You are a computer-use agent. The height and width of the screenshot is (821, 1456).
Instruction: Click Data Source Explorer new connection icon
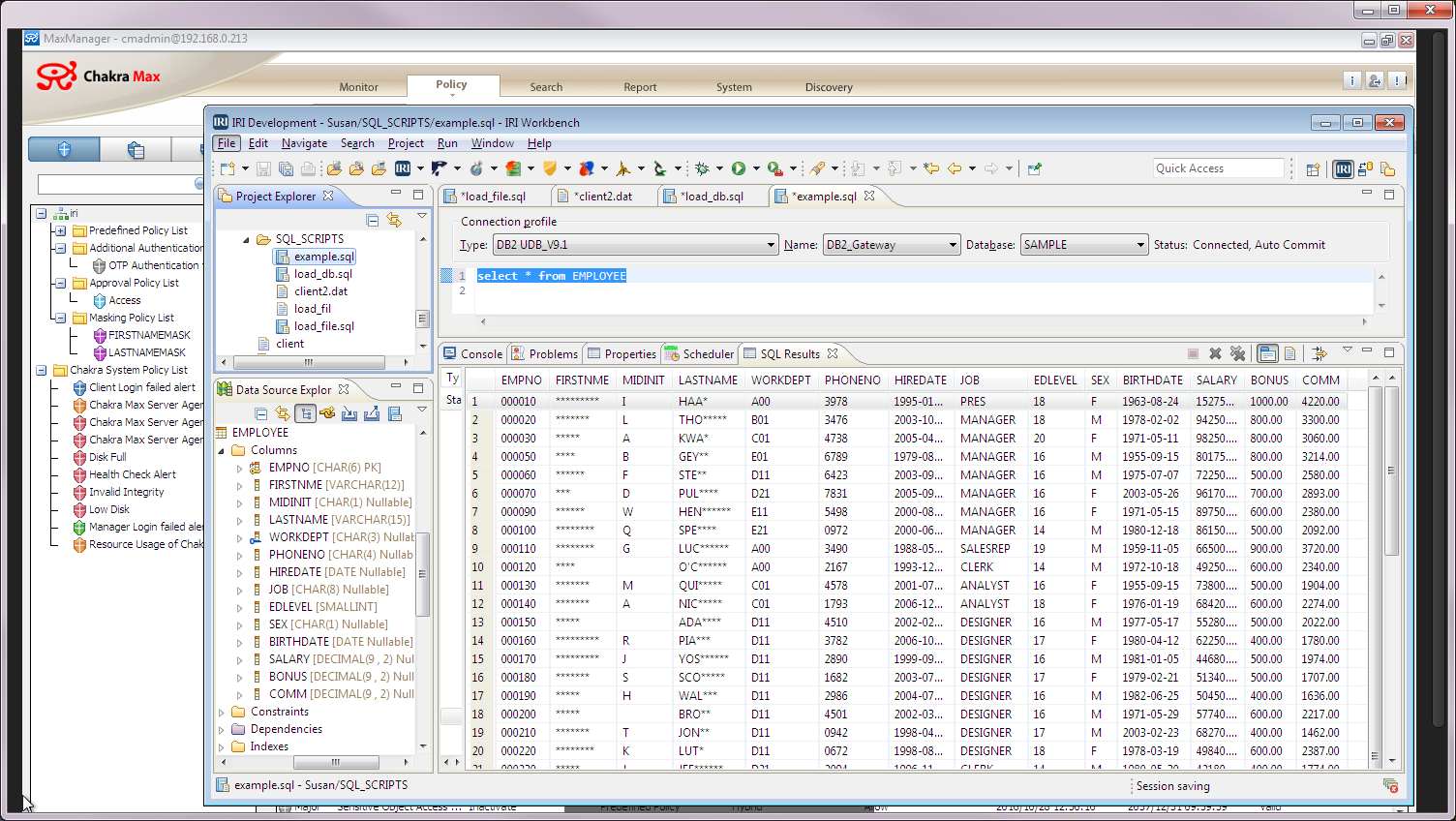[327, 414]
